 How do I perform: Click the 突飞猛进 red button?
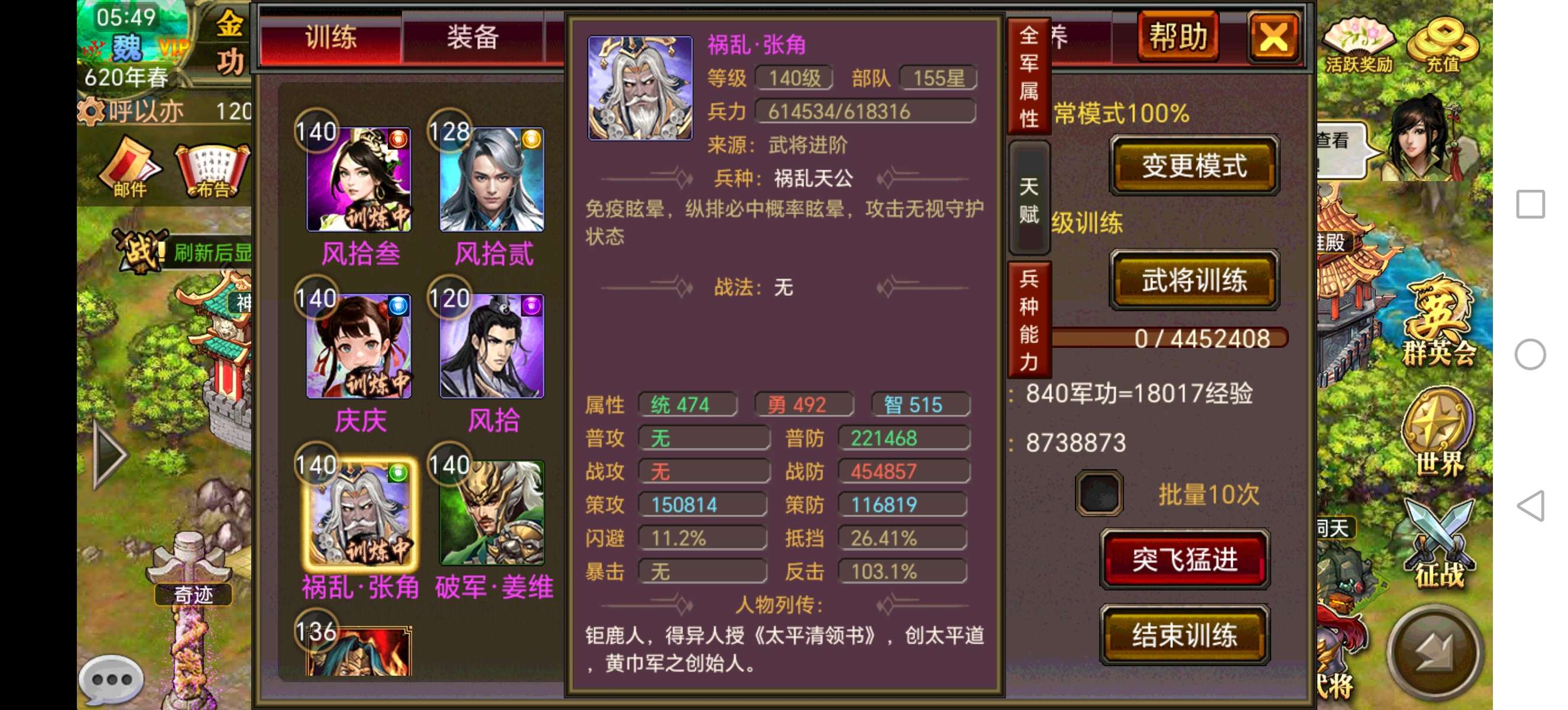[1184, 559]
